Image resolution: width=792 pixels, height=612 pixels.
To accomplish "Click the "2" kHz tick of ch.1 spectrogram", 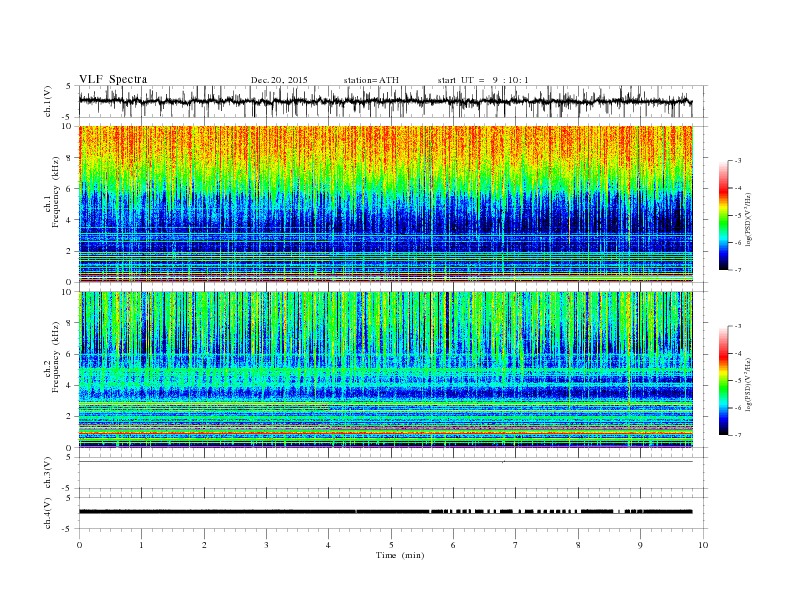I will click(x=70, y=251).
